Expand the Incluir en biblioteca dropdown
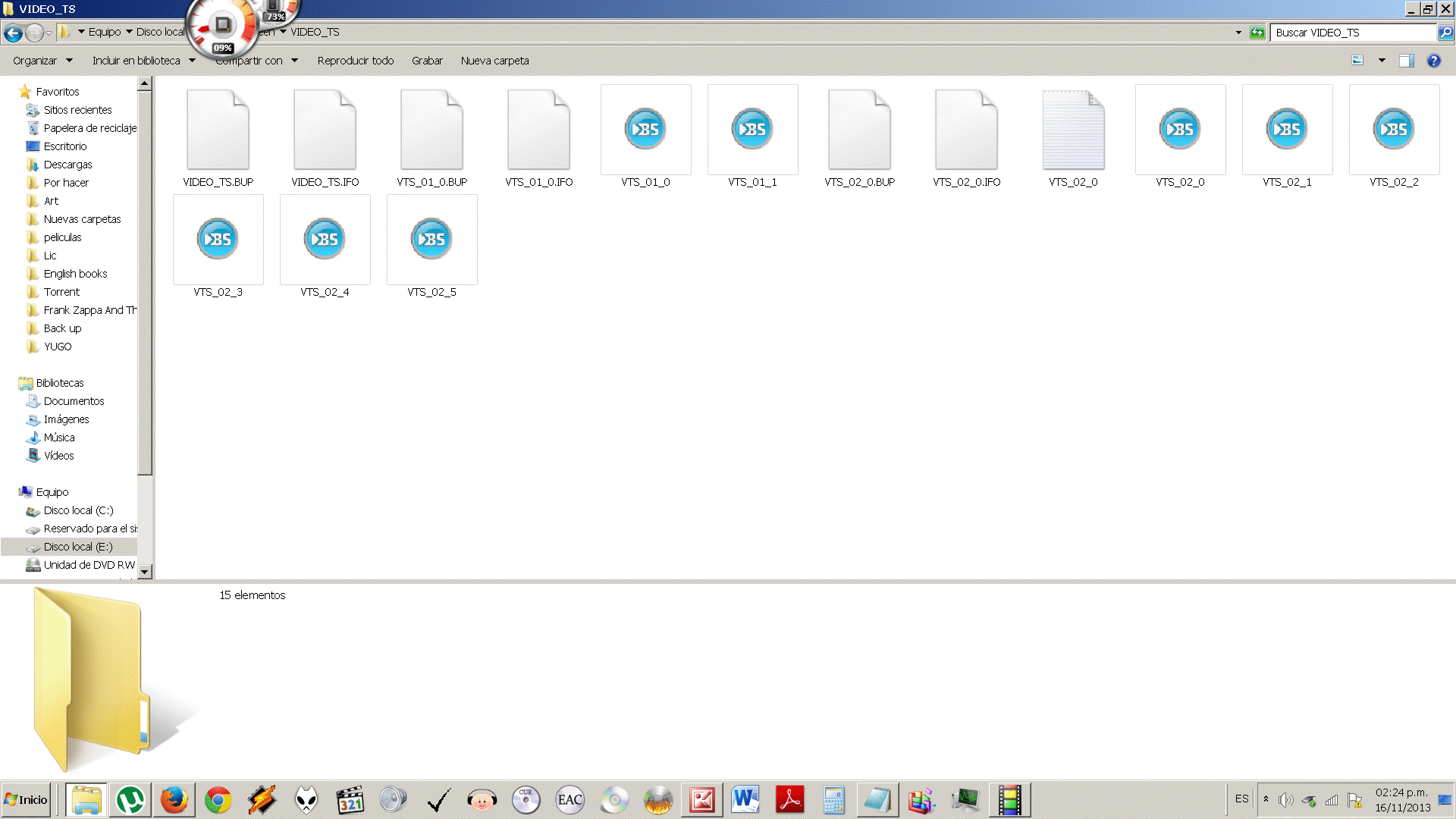 [x=143, y=61]
